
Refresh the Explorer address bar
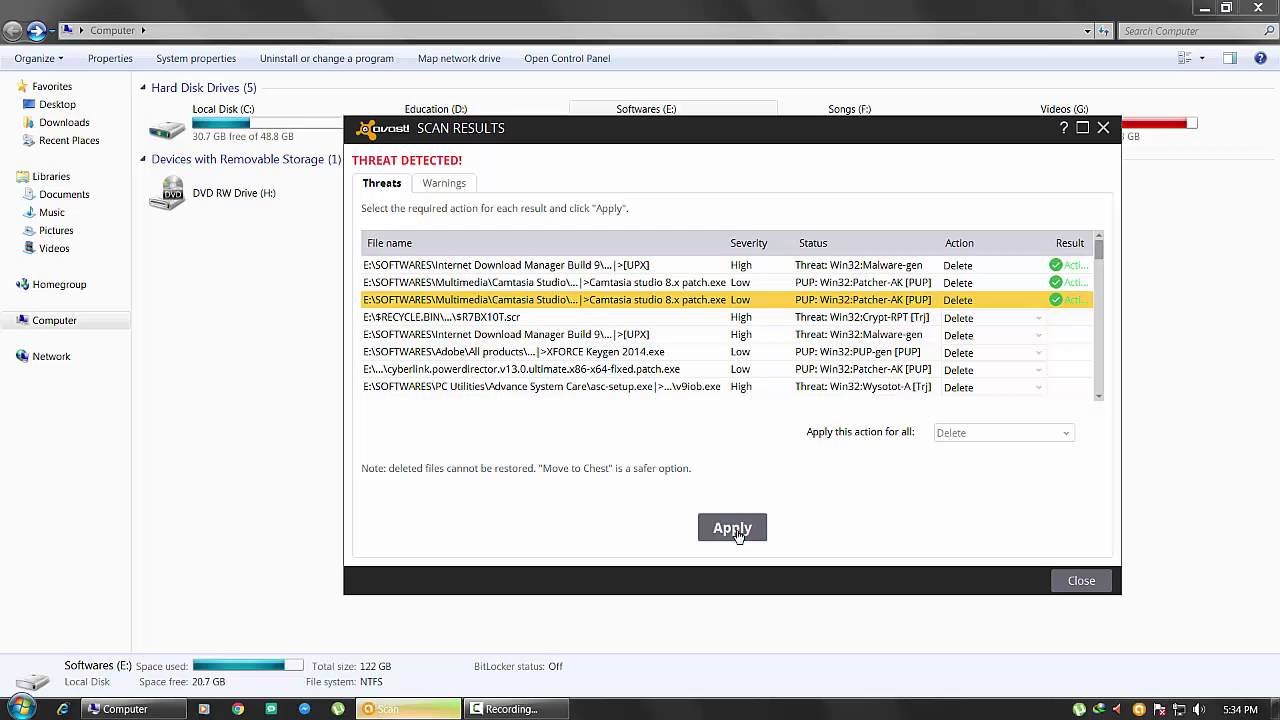(1105, 31)
